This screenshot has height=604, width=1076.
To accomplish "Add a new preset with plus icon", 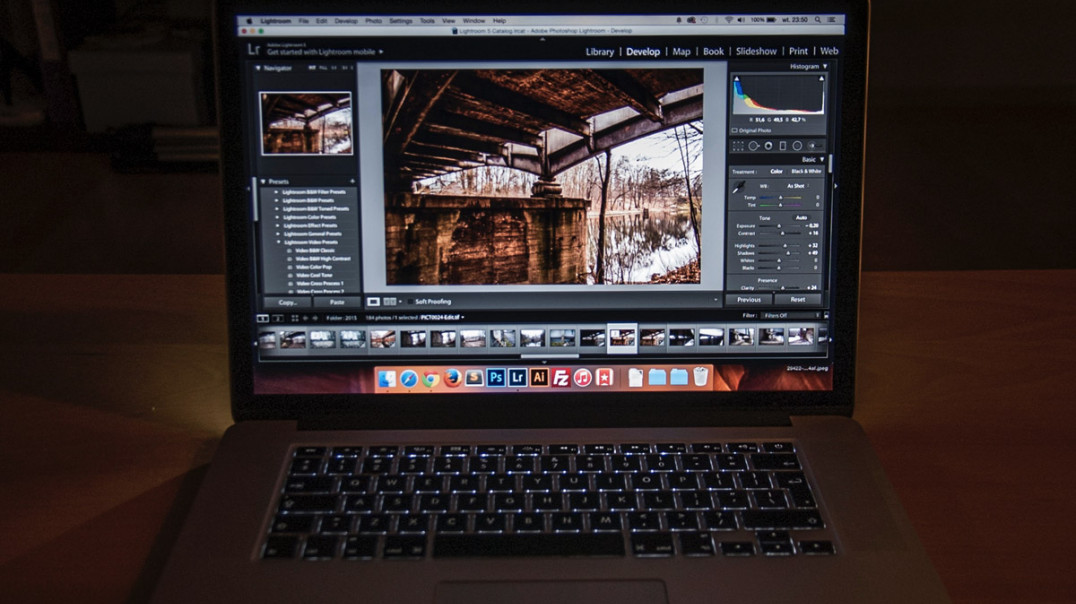I will [353, 181].
